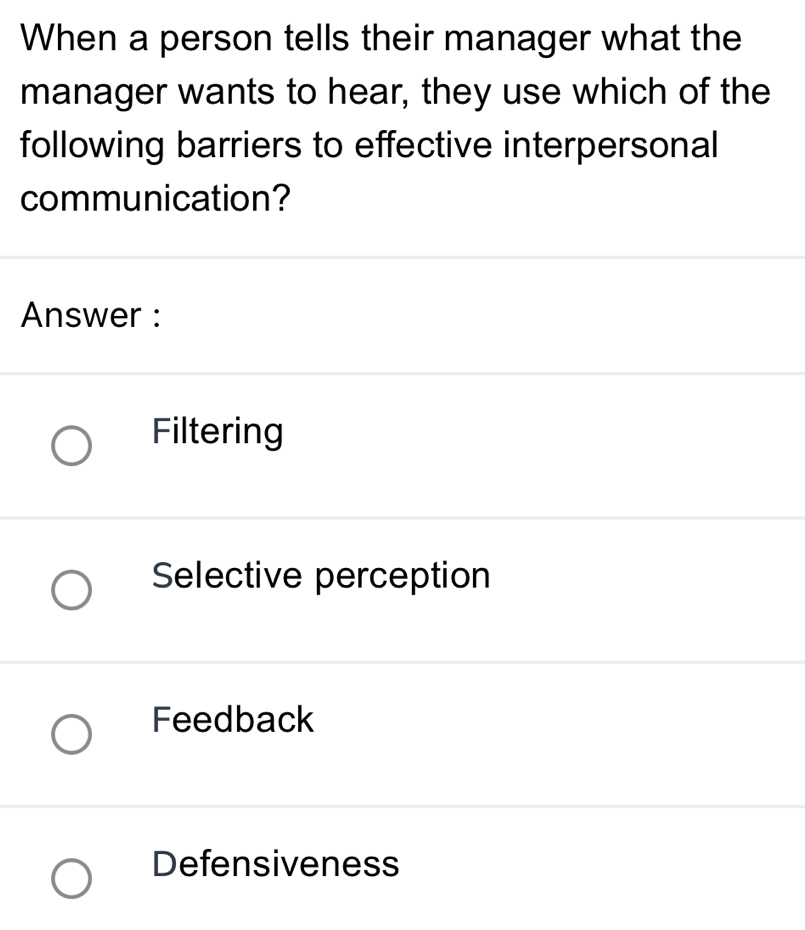Select the Filtering radio button
This screenshot has height=930, width=805.
pos(71,447)
